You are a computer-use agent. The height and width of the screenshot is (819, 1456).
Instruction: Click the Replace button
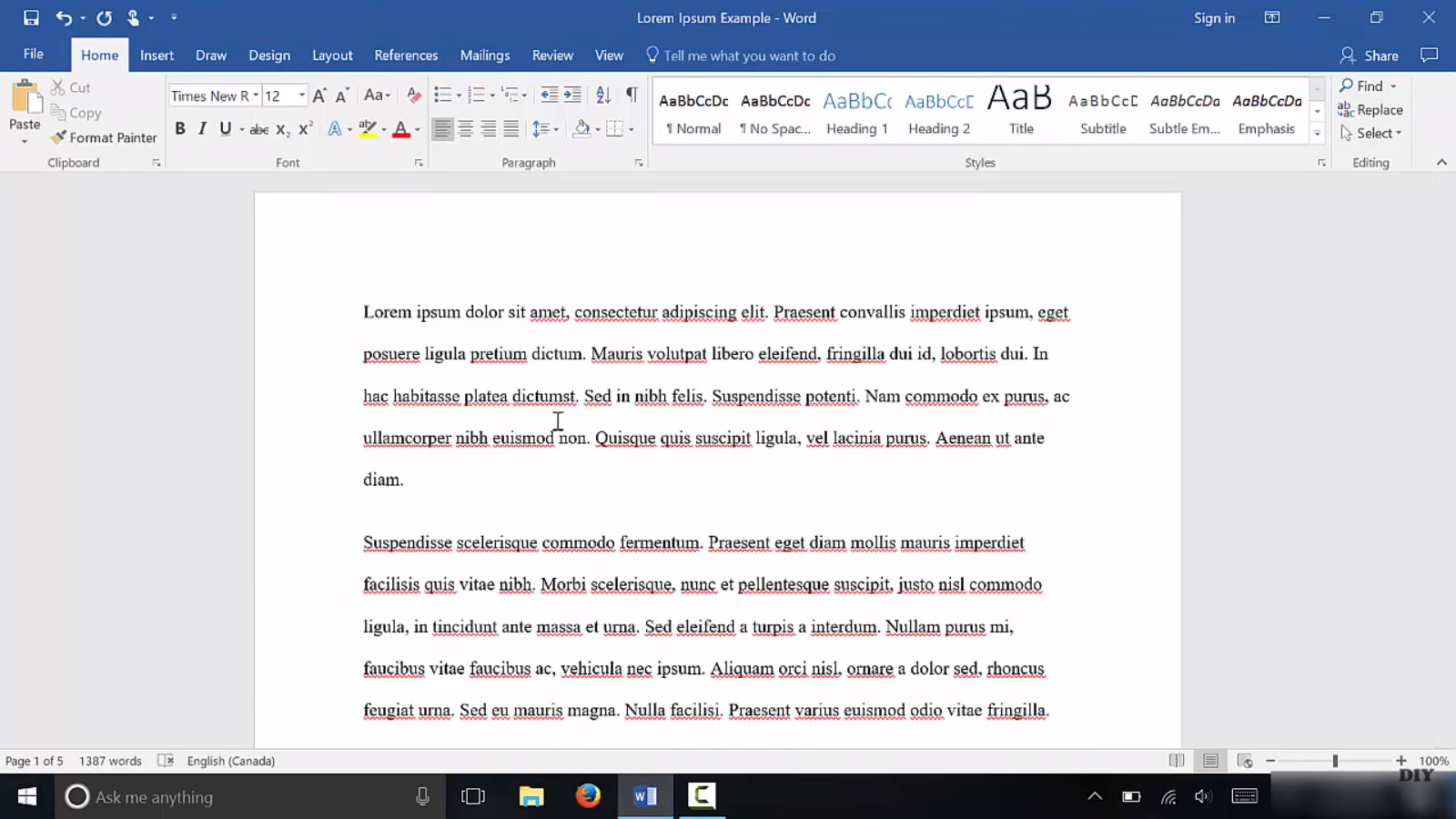point(1370,110)
